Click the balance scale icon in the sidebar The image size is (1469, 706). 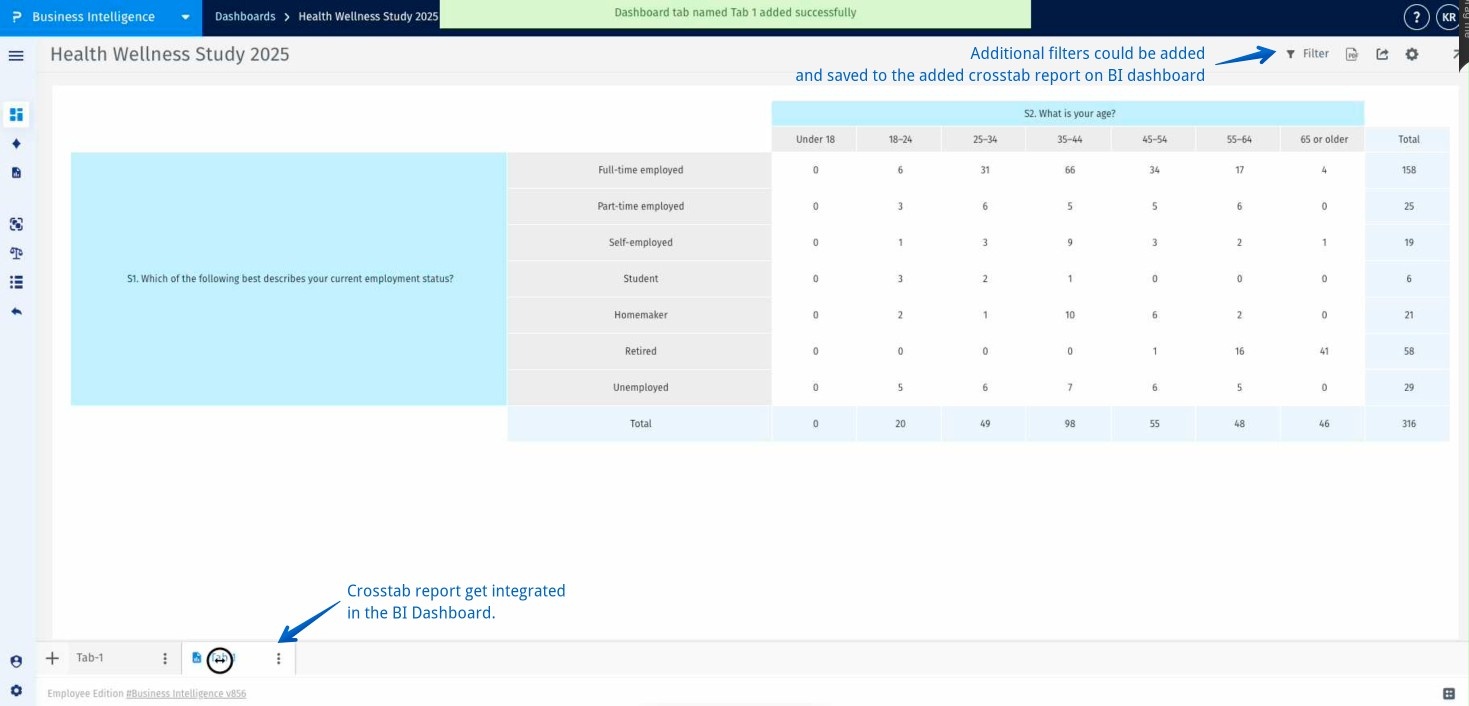[x=15, y=252]
